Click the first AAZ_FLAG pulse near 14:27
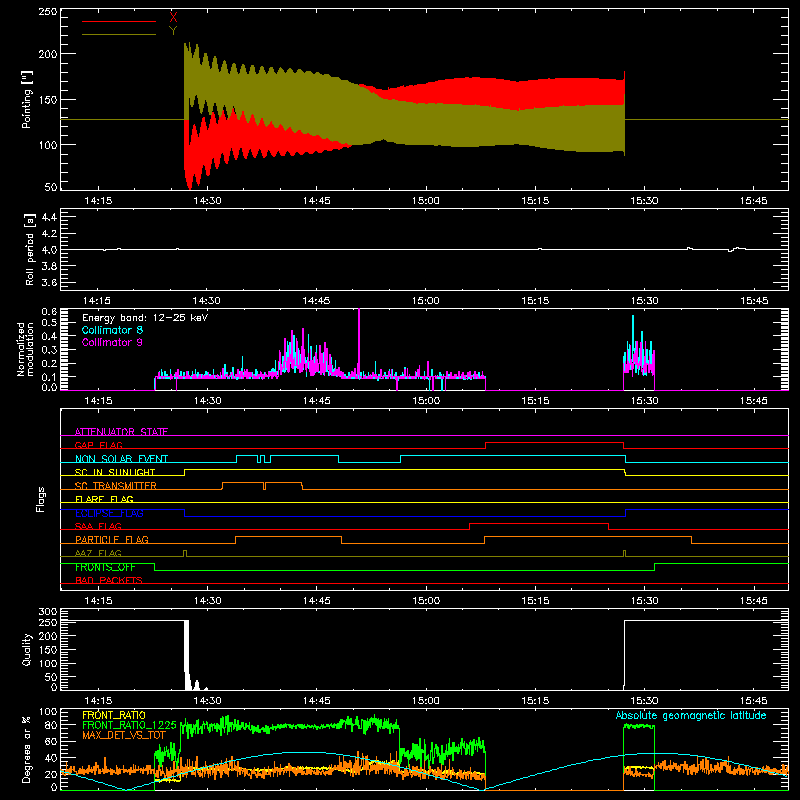800x800 pixels. (185, 554)
